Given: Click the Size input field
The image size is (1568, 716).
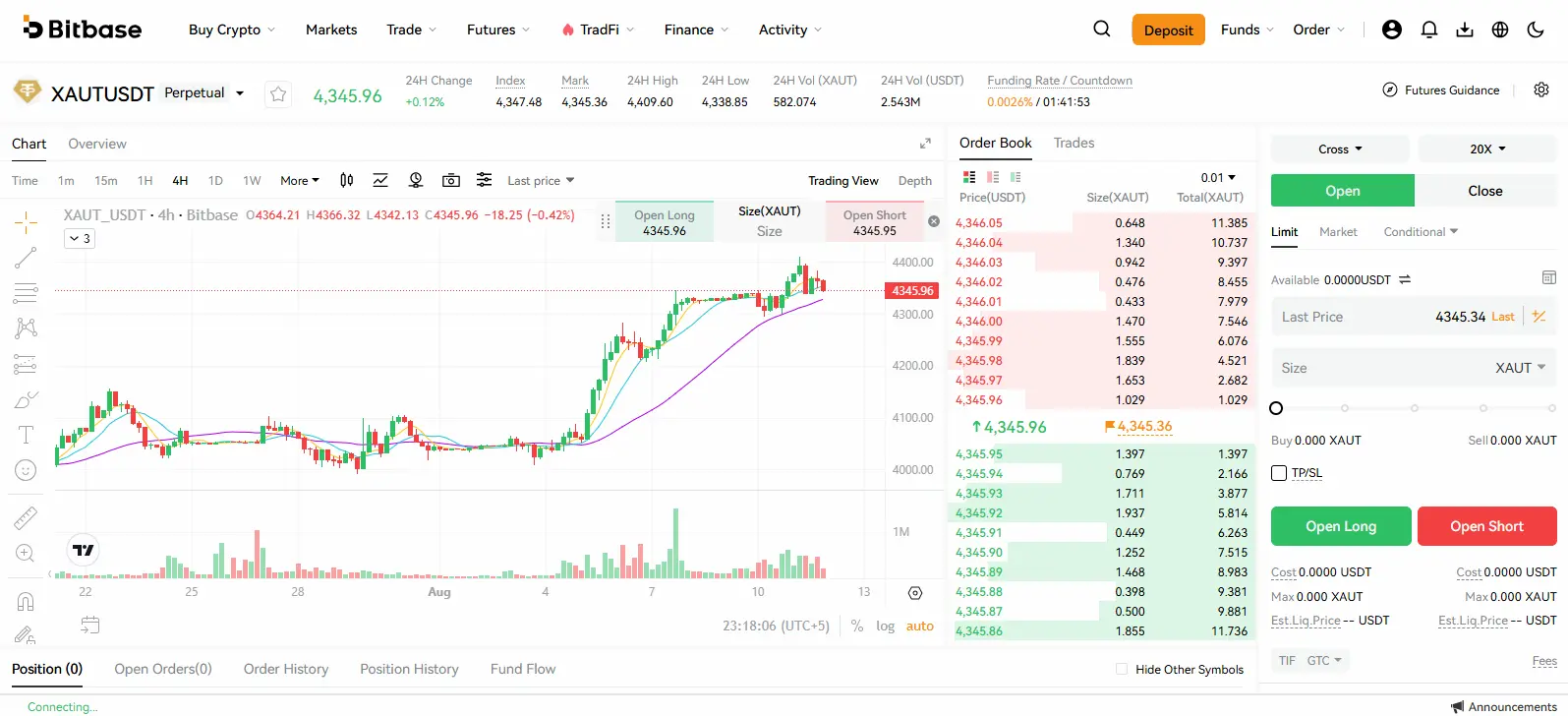Looking at the screenshot, I should click(1414, 368).
